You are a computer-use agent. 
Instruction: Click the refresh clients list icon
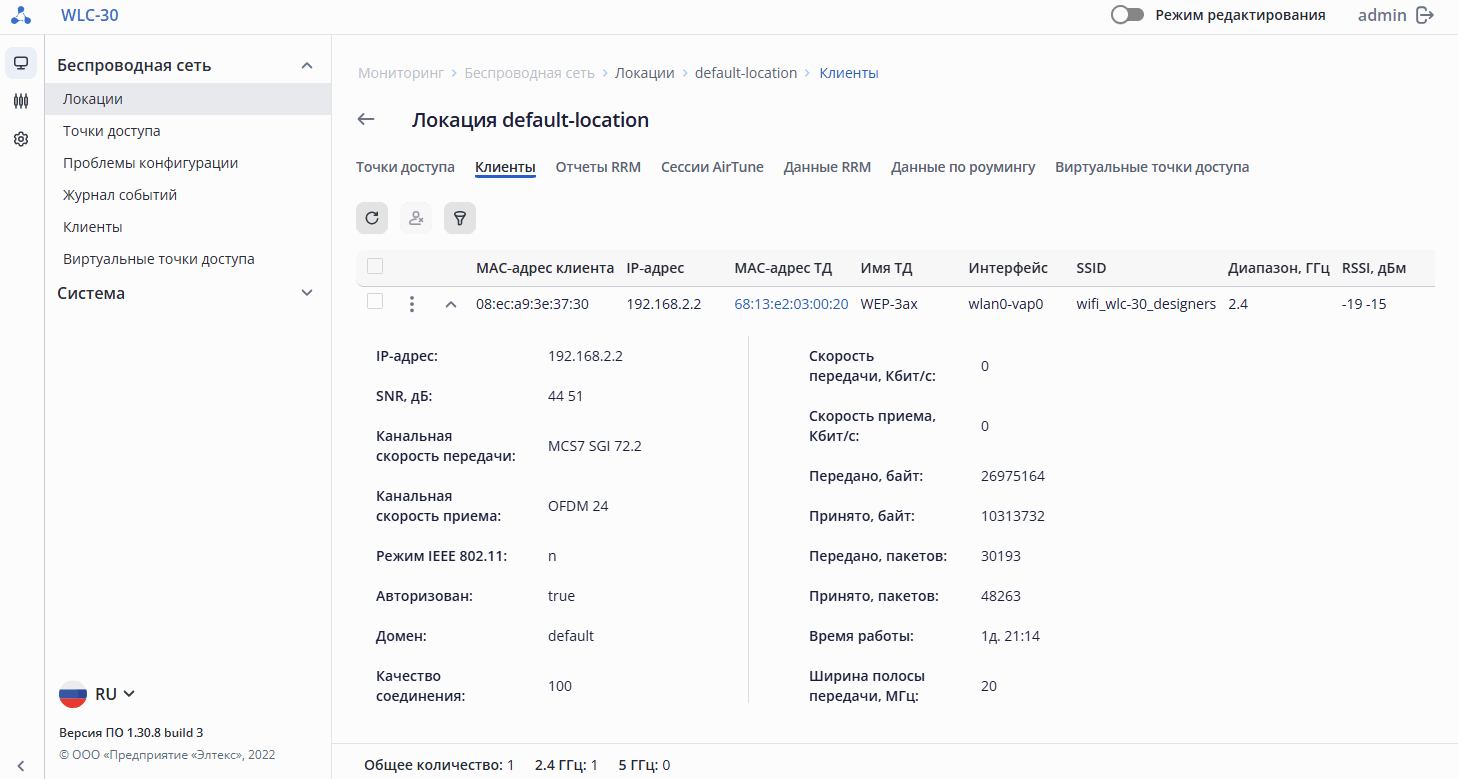point(372,218)
